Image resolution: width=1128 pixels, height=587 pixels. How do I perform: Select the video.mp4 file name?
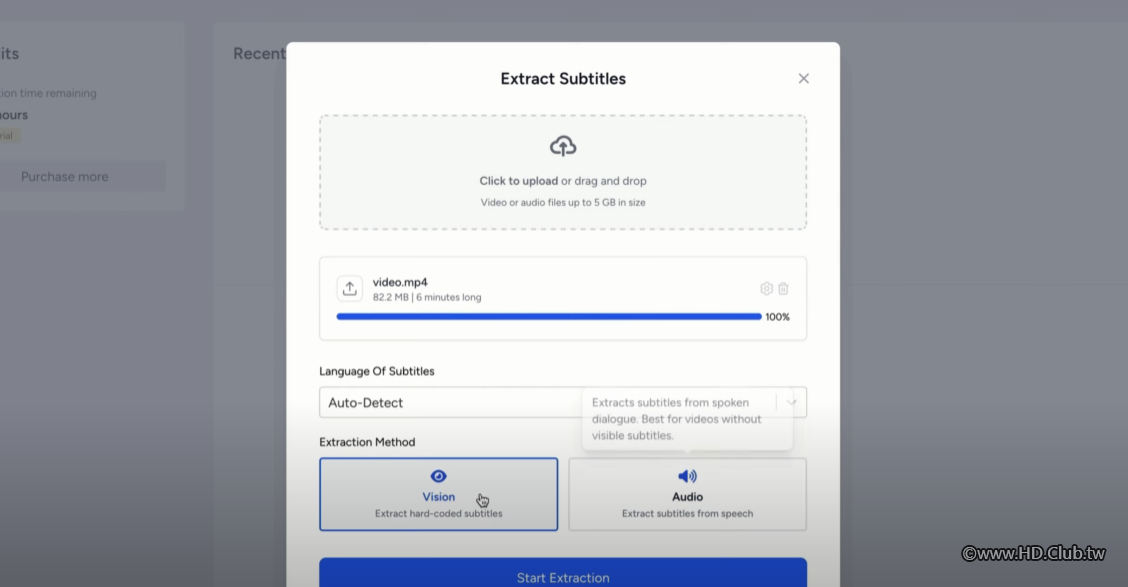pos(400,282)
